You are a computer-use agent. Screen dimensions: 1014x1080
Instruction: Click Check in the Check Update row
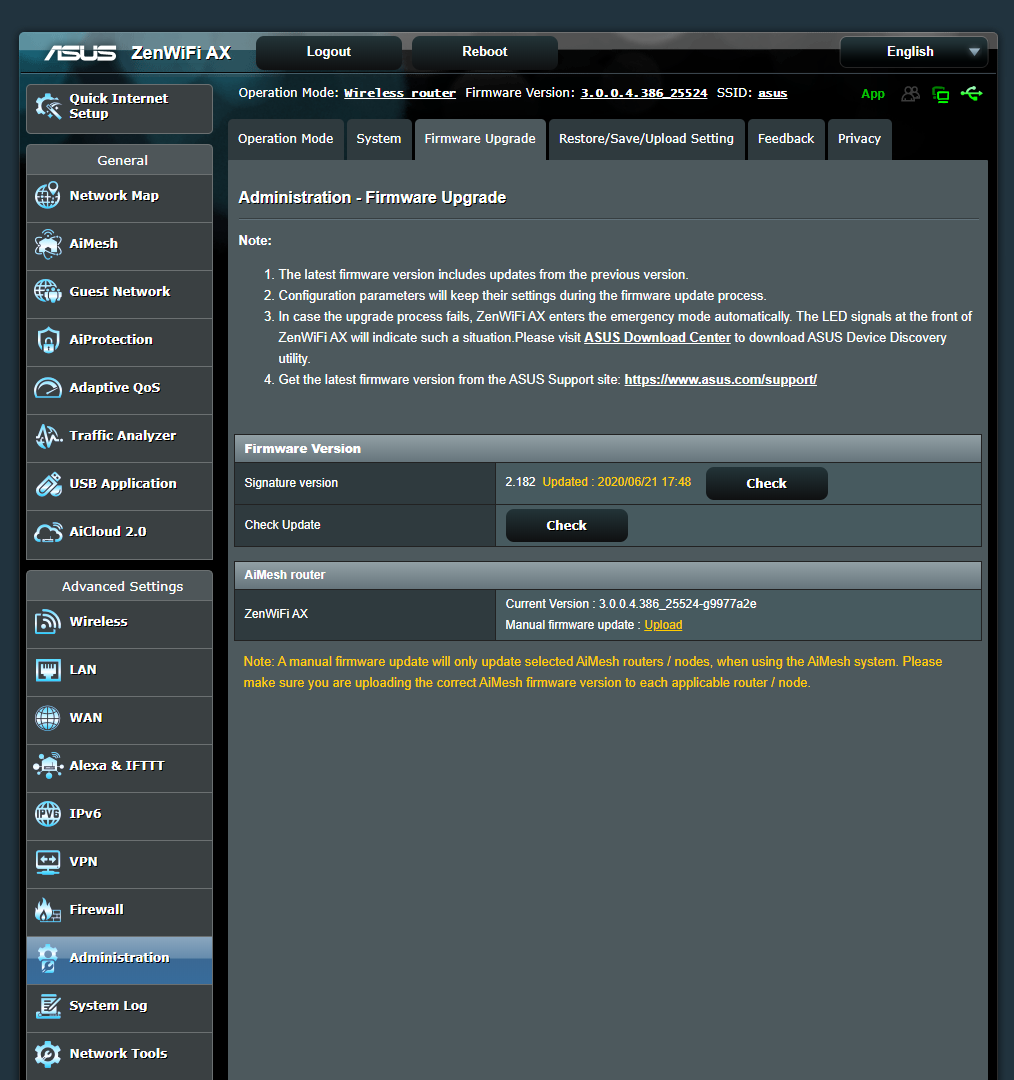566,526
